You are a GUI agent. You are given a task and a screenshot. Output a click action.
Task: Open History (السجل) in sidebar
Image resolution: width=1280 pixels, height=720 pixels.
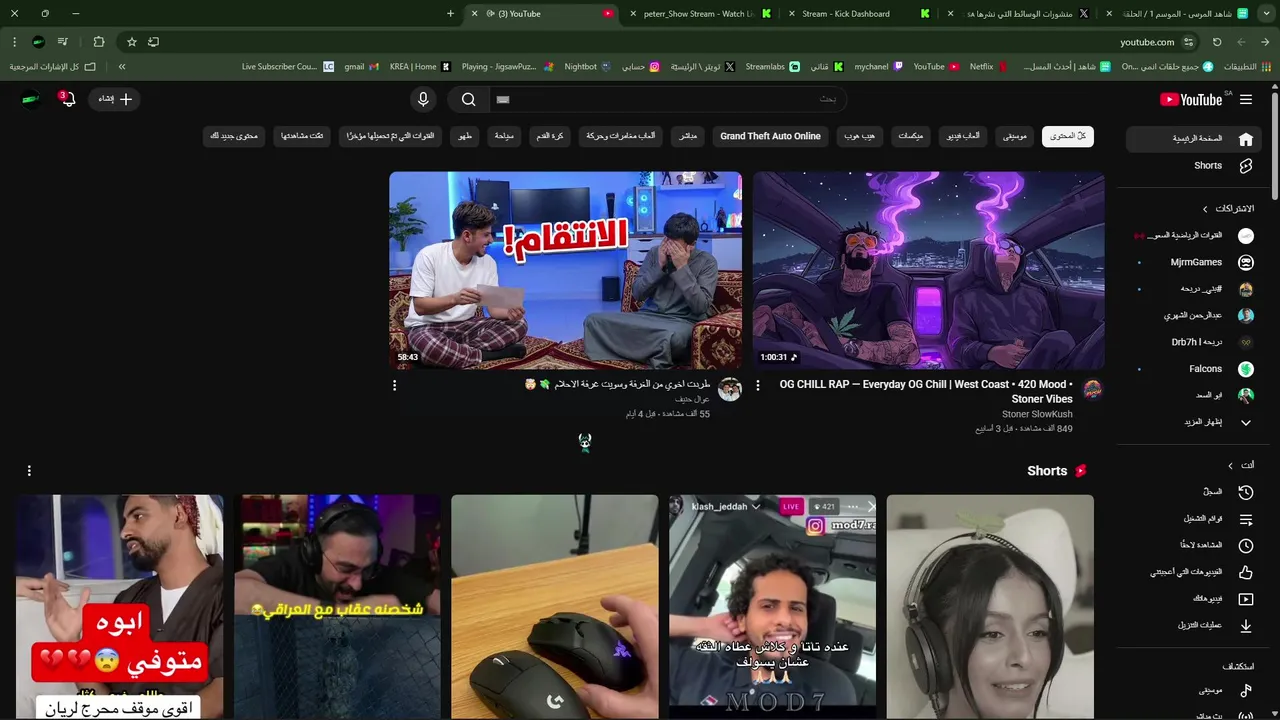click(1192, 492)
